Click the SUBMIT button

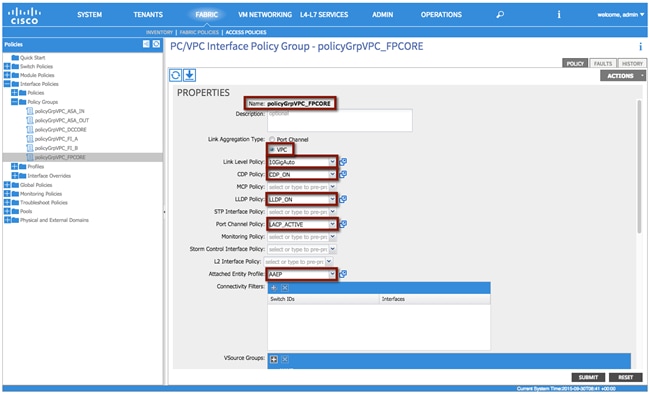pos(588,377)
